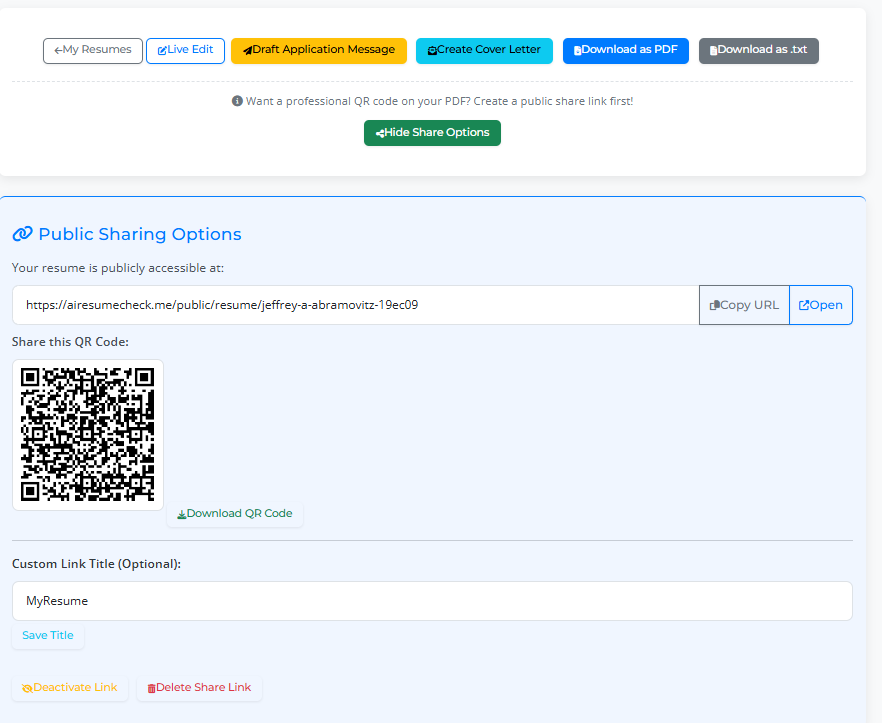Screen dimensions: 882x723
Task: Click the document icon on Download as PDF
Action: pos(577,50)
